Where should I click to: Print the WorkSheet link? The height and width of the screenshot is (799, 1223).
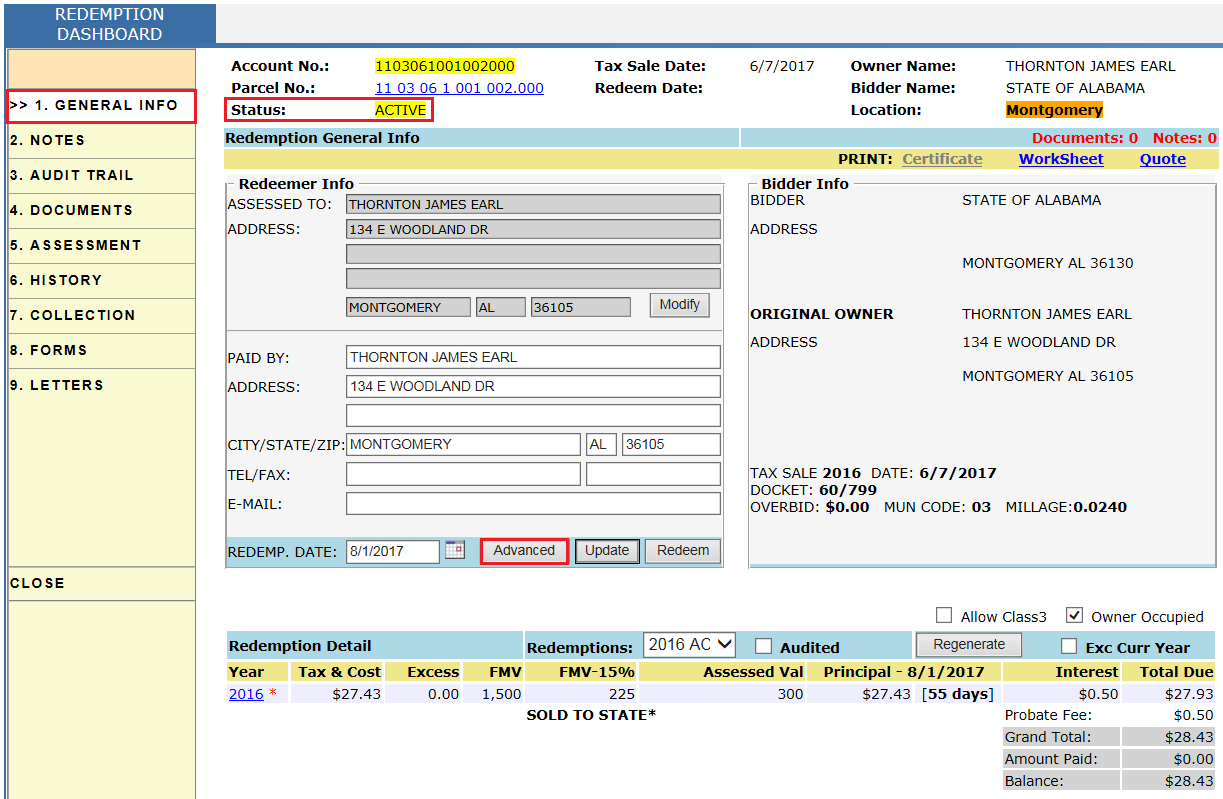pyautogui.click(x=1061, y=159)
